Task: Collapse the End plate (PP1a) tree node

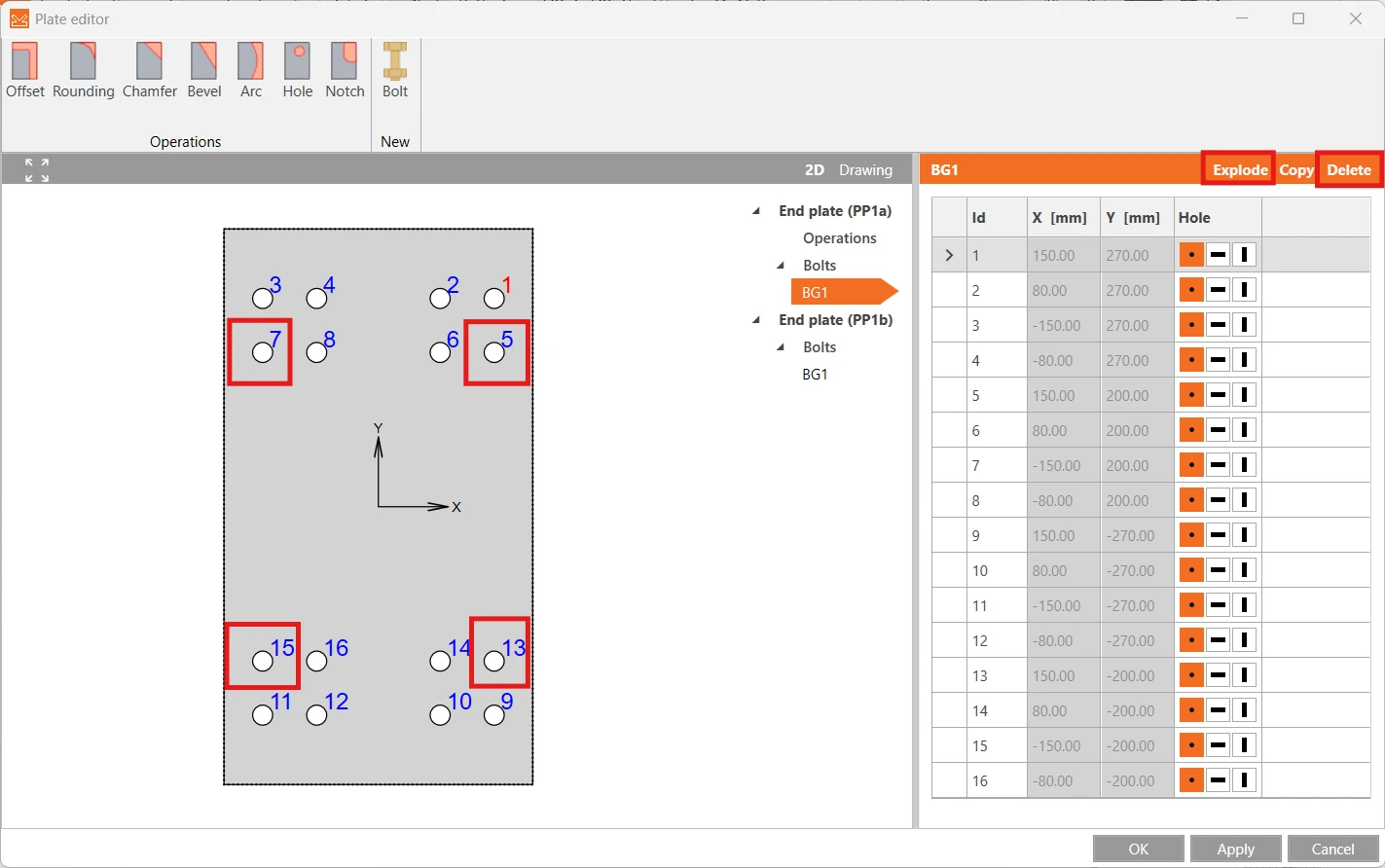Action: (756, 211)
